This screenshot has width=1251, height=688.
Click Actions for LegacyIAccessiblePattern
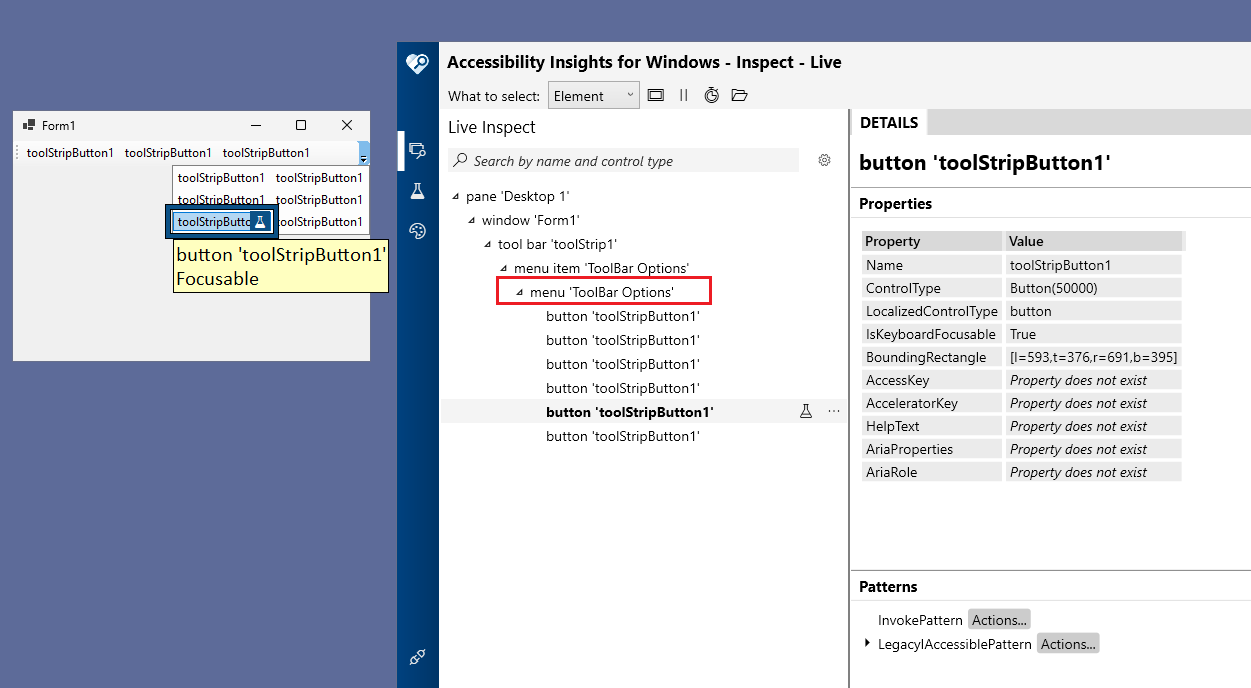[x=1068, y=644]
